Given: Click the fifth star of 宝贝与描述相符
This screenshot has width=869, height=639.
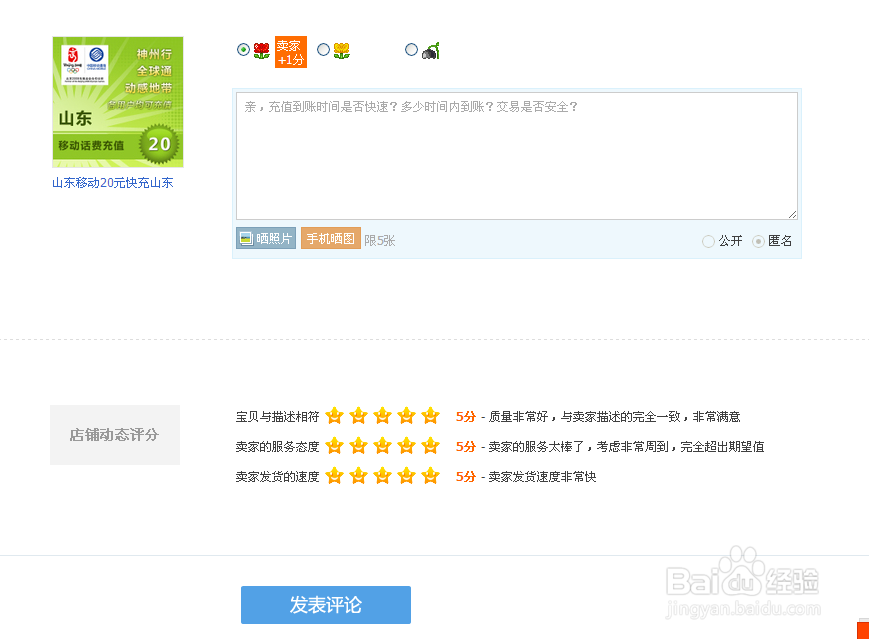Looking at the screenshot, I should (x=430, y=415).
